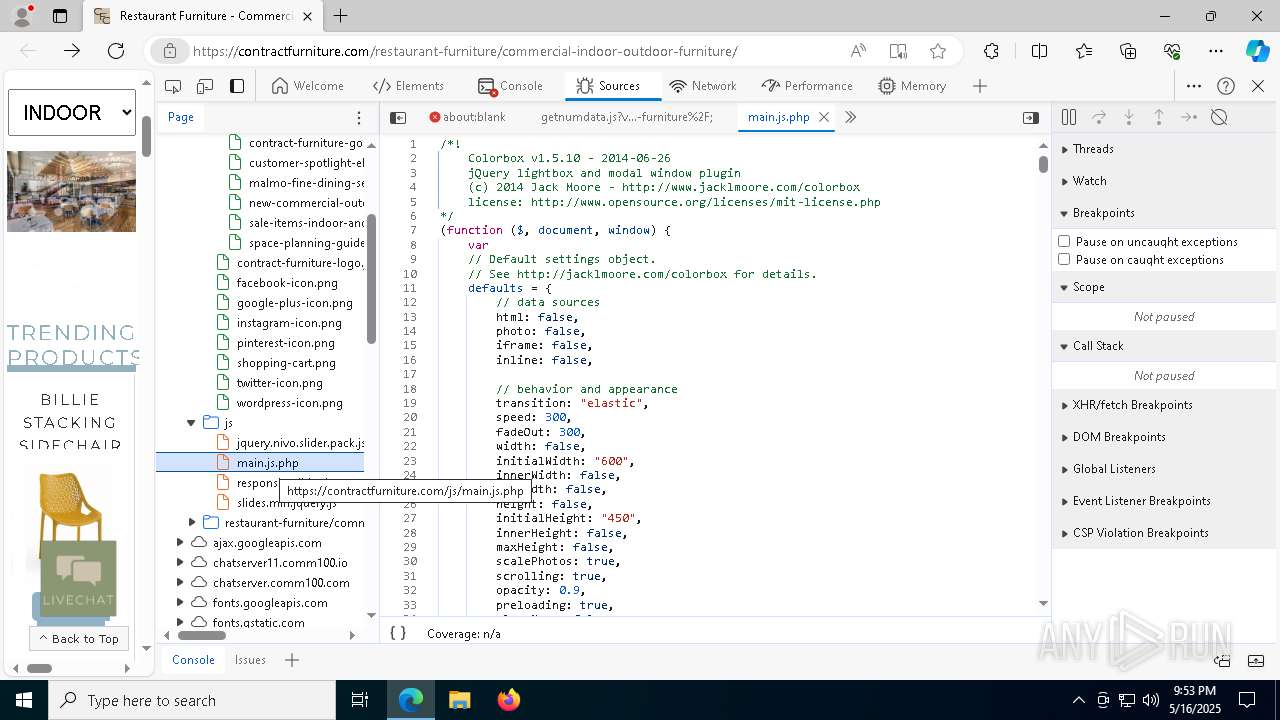Switch to the Elements tab
Viewport: 1280px width, 720px height.
[x=408, y=86]
